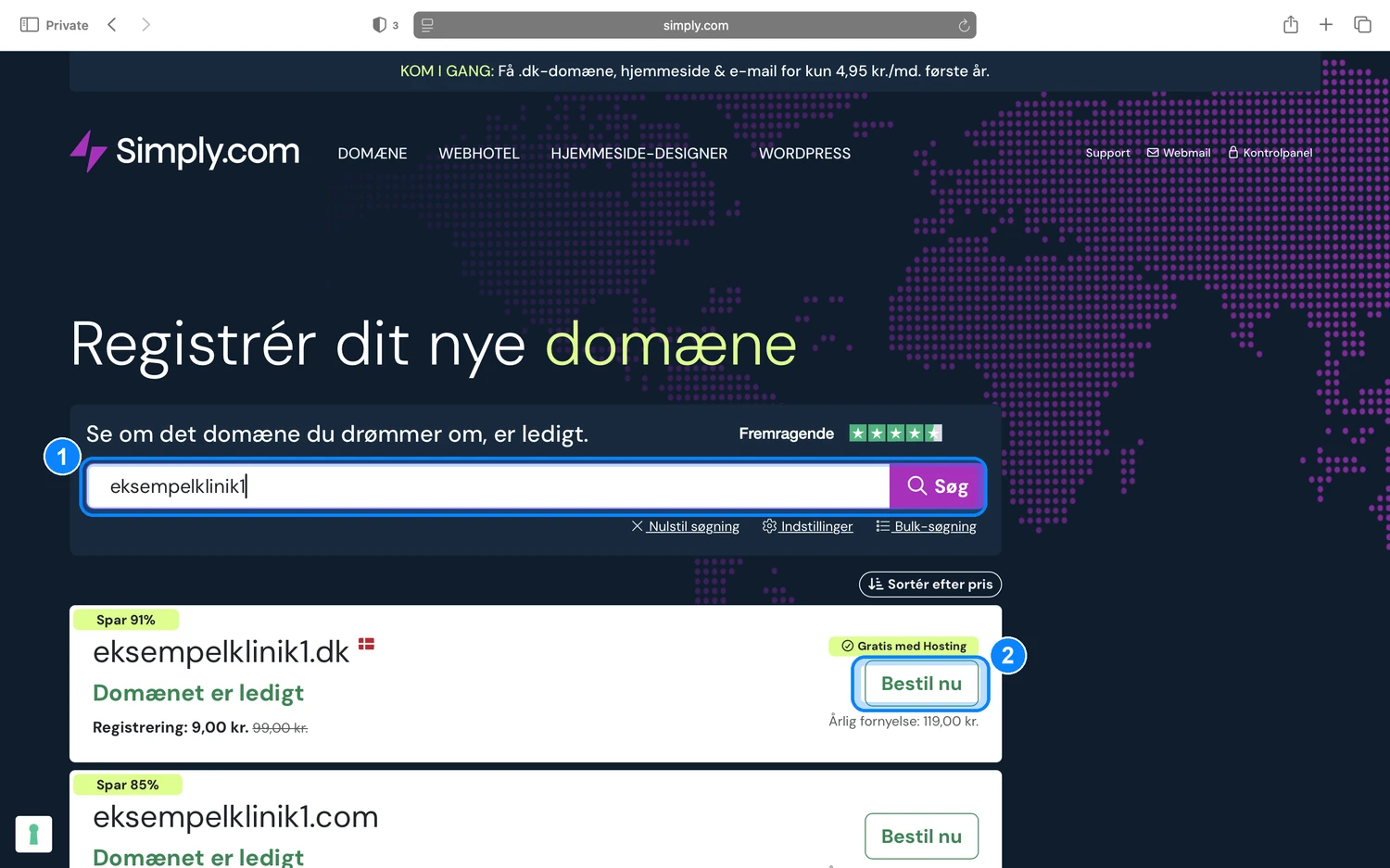Viewport: 1390px width, 868px height.
Task: Click Årlig fornyelse: 119,00 kr. text
Action: click(x=903, y=722)
